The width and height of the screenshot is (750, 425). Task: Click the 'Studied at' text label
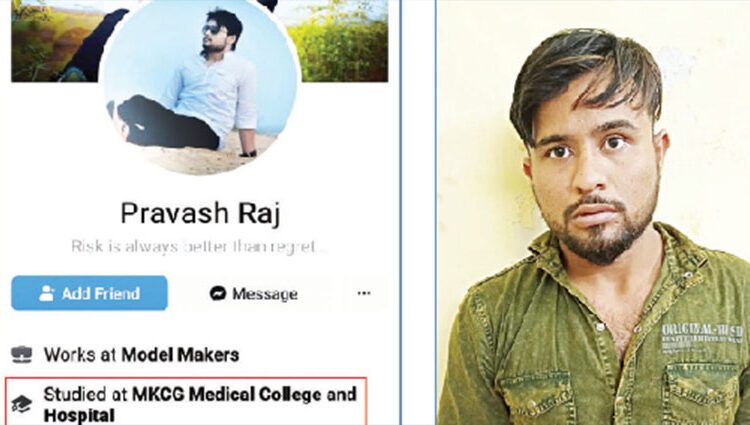point(86,394)
